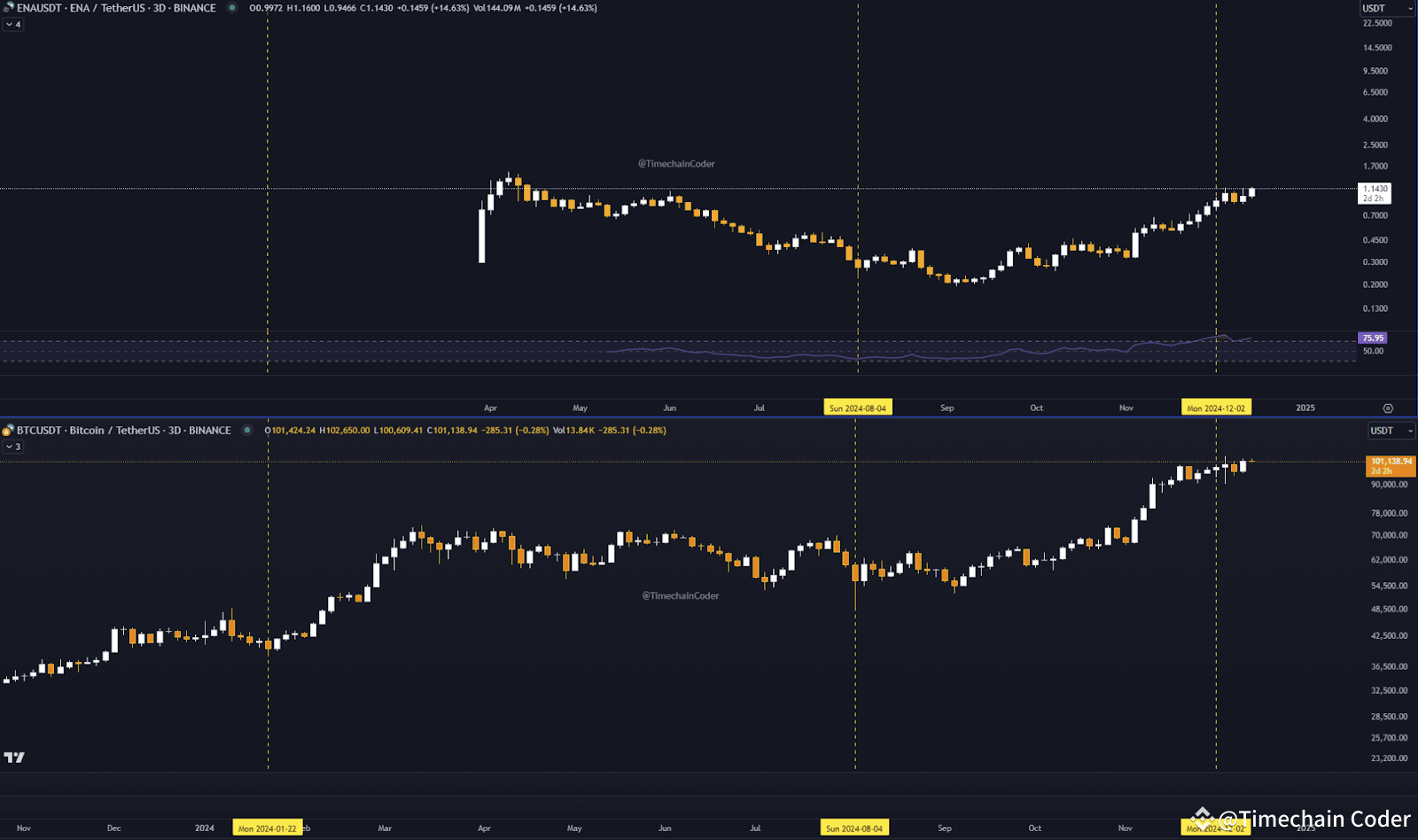This screenshot has height=840, width=1418.
Task: Open the time axis settings gear icon
Action: (1388, 408)
